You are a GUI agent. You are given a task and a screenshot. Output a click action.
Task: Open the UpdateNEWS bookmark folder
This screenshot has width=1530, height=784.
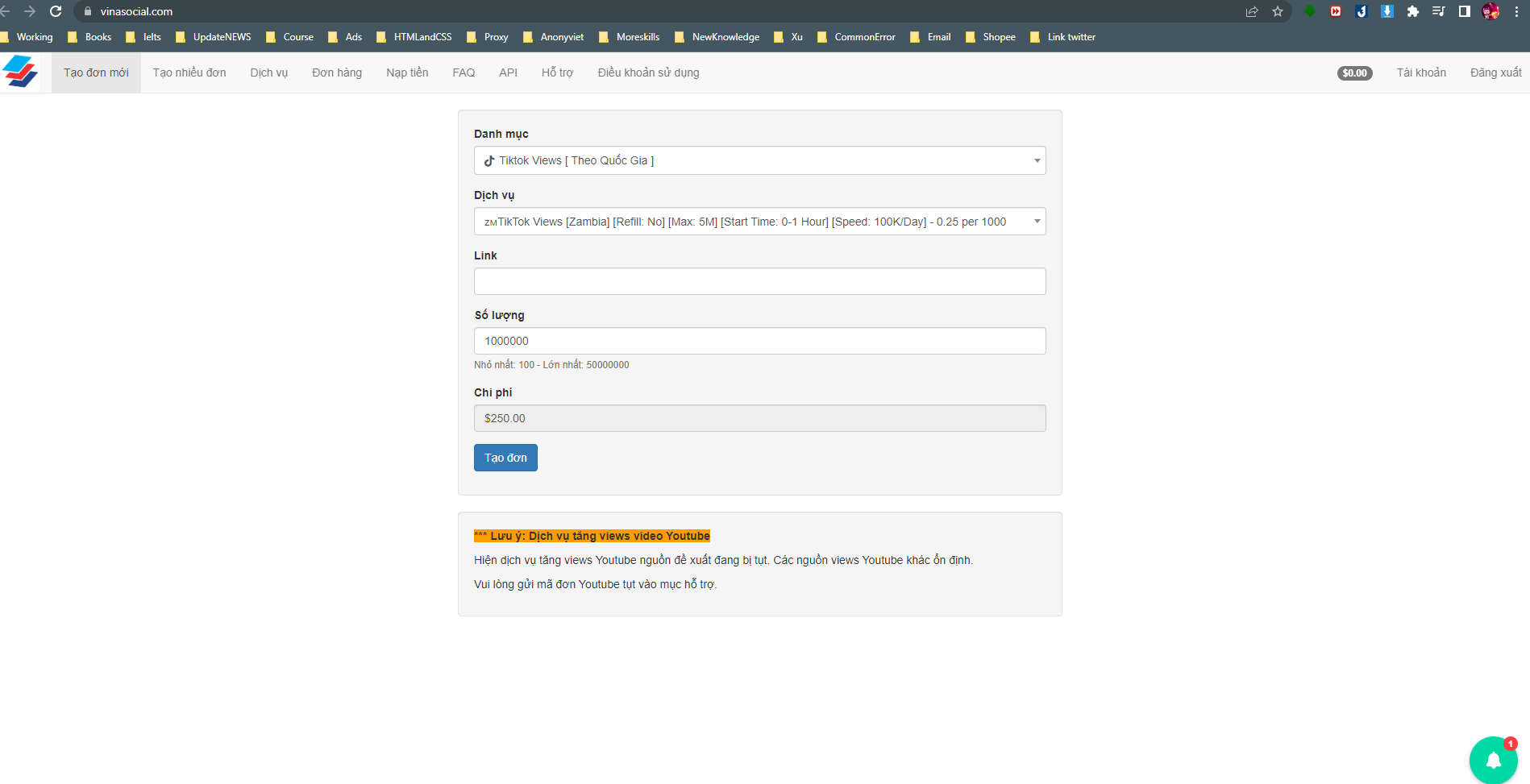(x=214, y=37)
